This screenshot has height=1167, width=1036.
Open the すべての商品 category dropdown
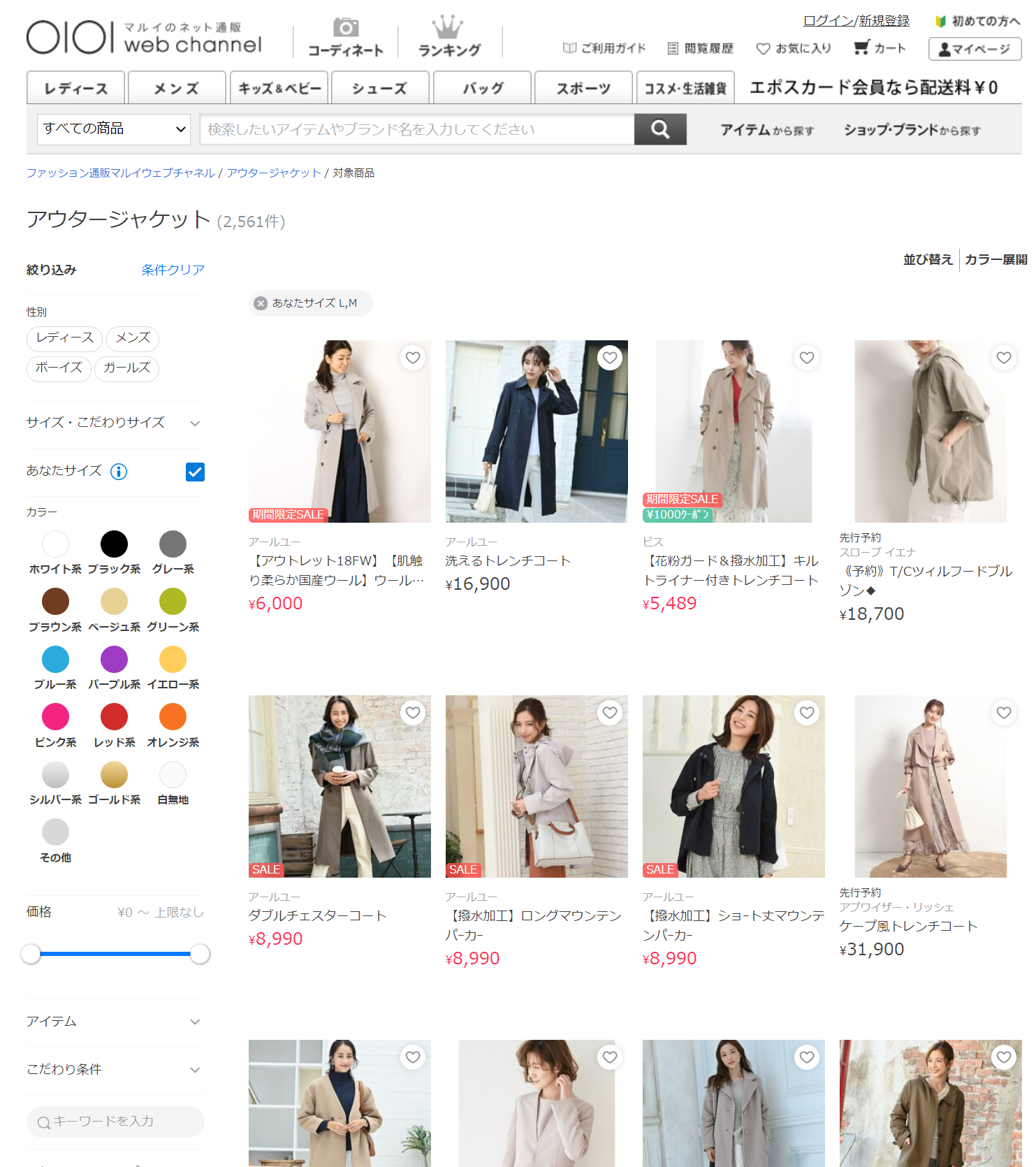pos(113,129)
